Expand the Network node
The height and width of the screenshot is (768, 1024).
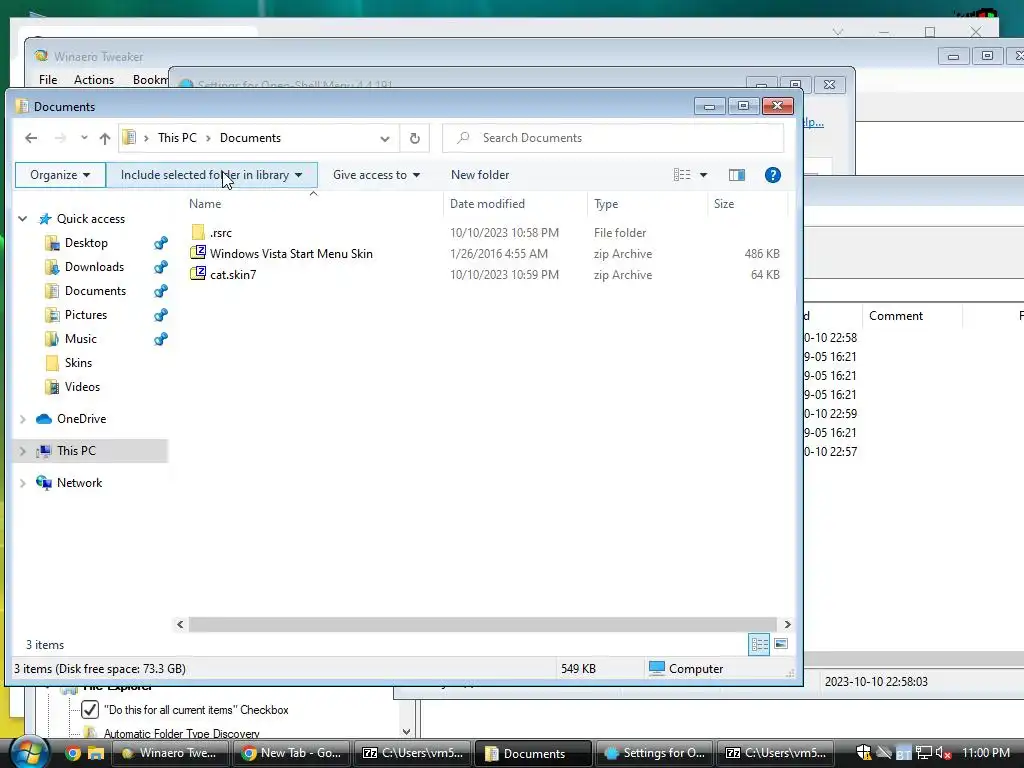point(23,483)
